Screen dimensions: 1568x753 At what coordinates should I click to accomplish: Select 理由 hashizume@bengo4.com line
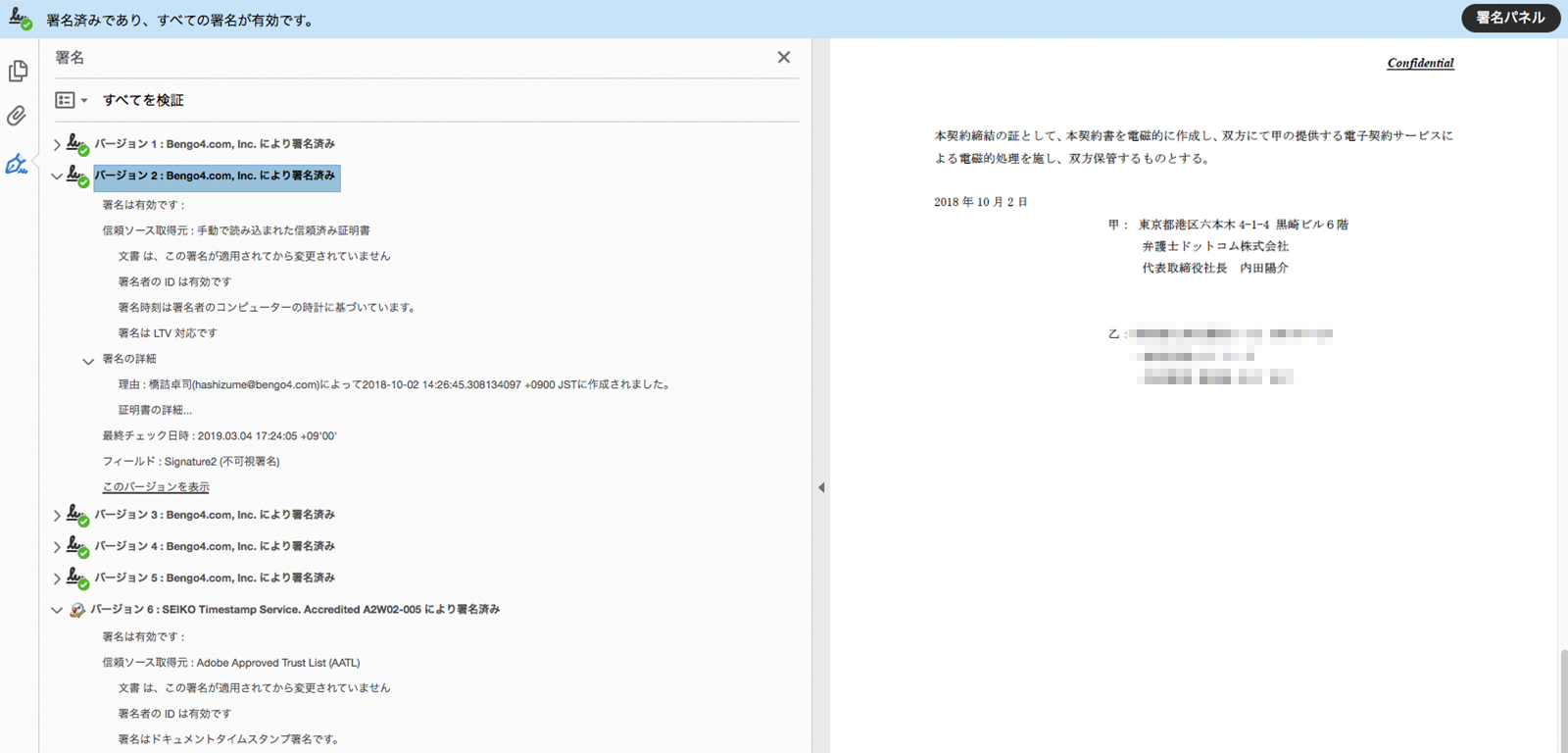(396, 384)
